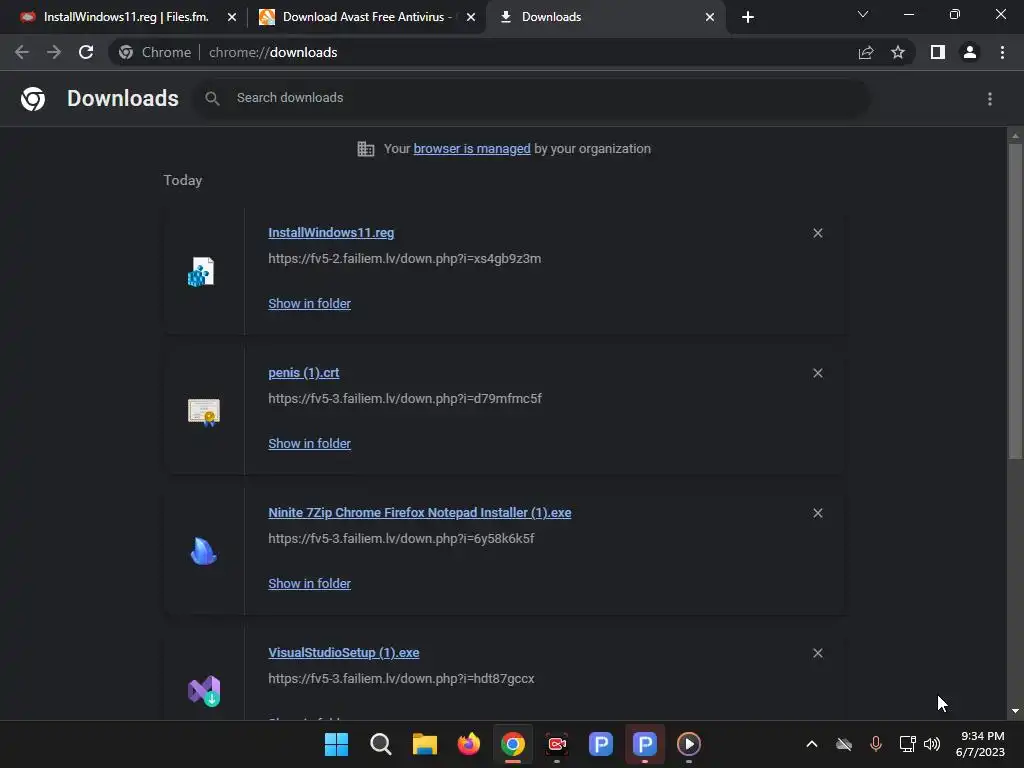Image resolution: width=1024 pixels, height=768 pixels.
Task: Open the Chrome profile avatar icon
Action: [x=970, y=52]
